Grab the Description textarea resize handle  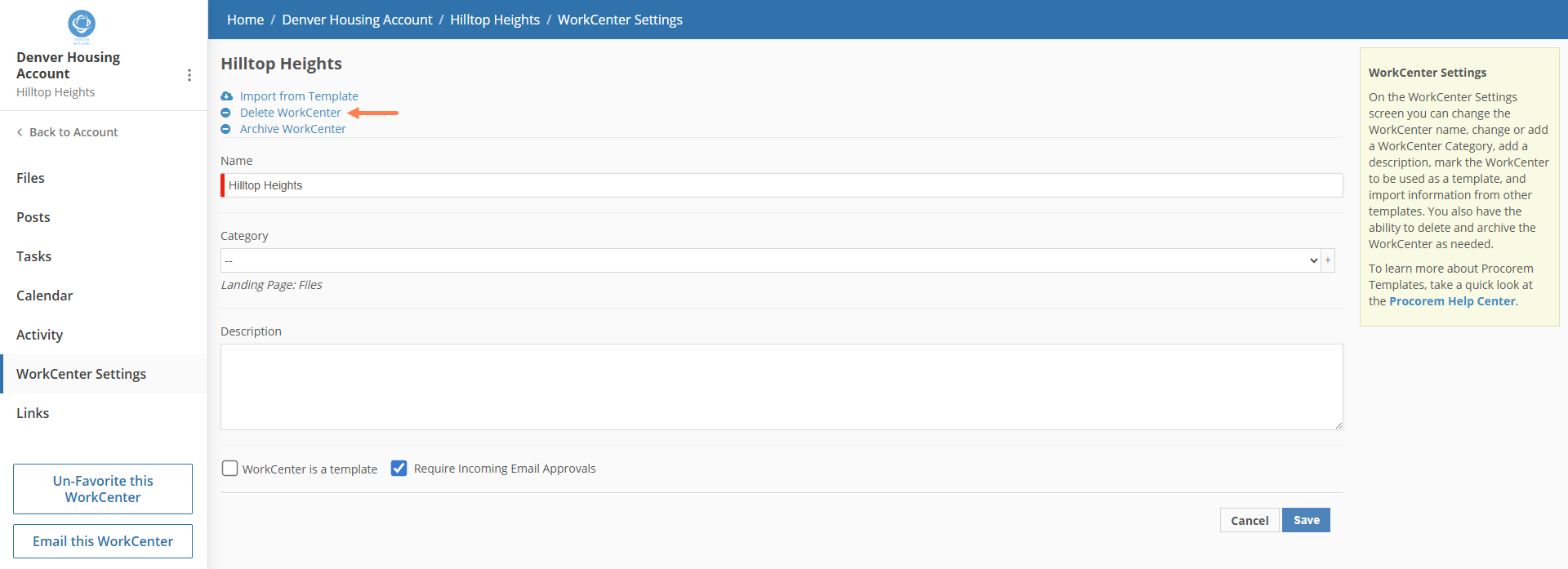coord(1339,425)
